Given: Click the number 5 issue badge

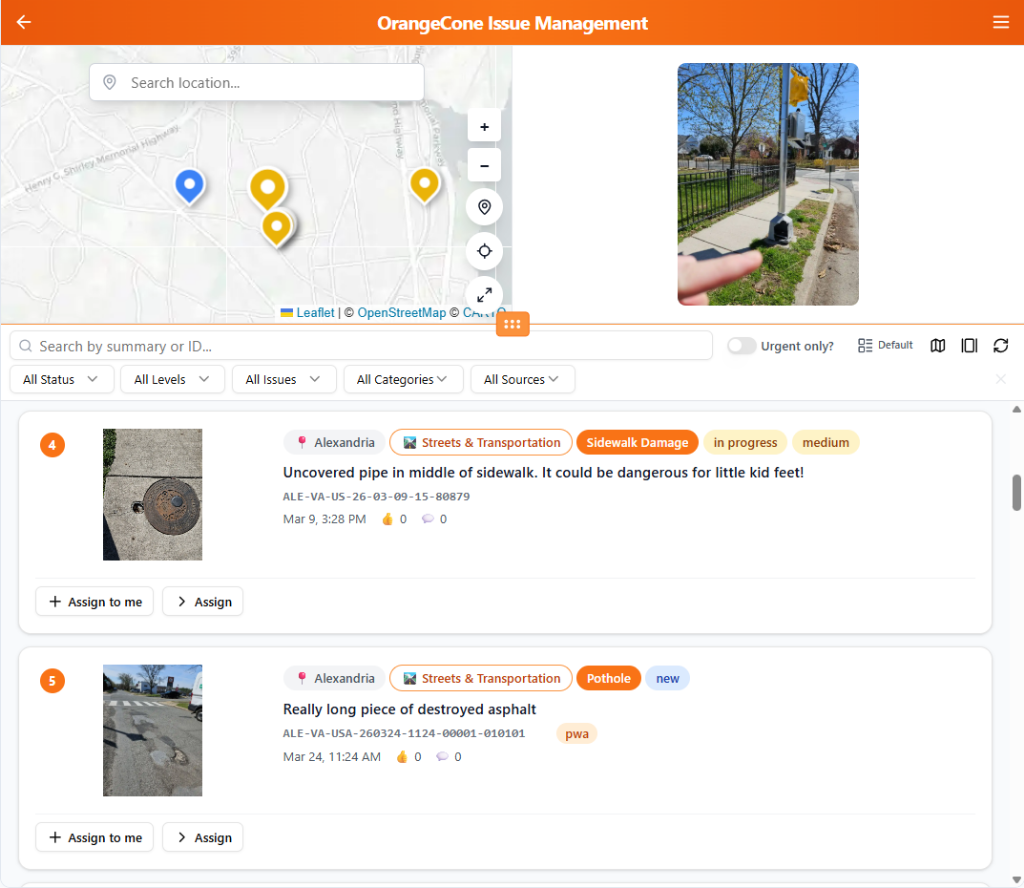Looking at the screenshot, I should [52, 680].
